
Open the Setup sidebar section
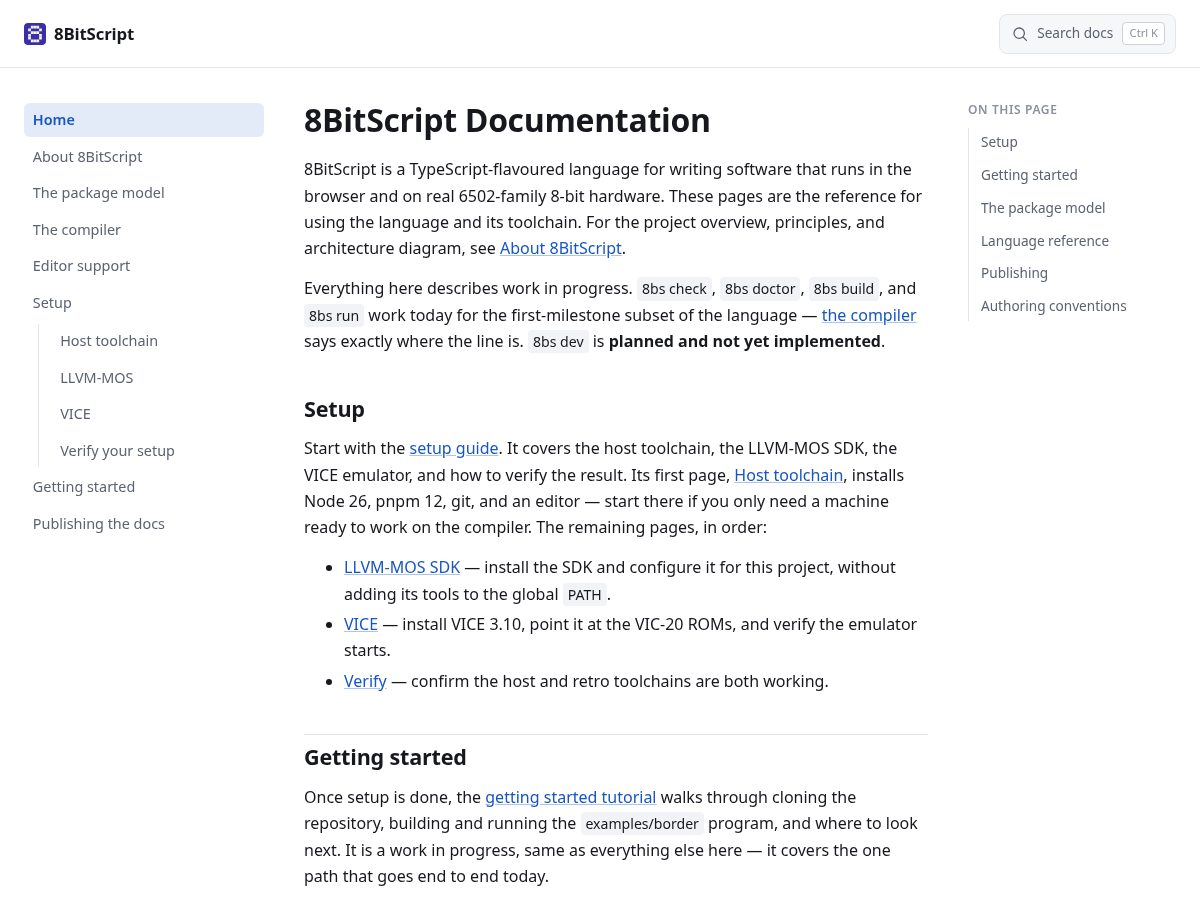(144, 303)
